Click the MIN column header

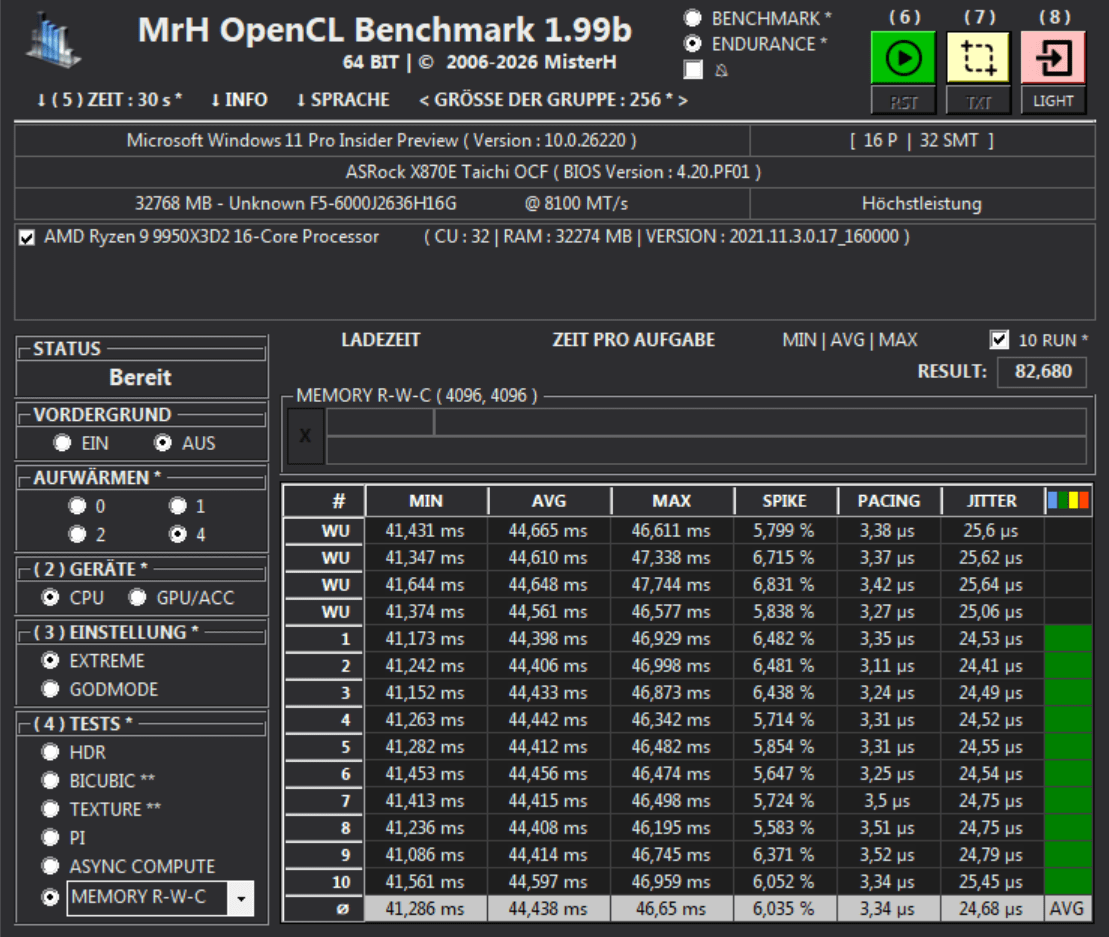[x=426, y=501]
